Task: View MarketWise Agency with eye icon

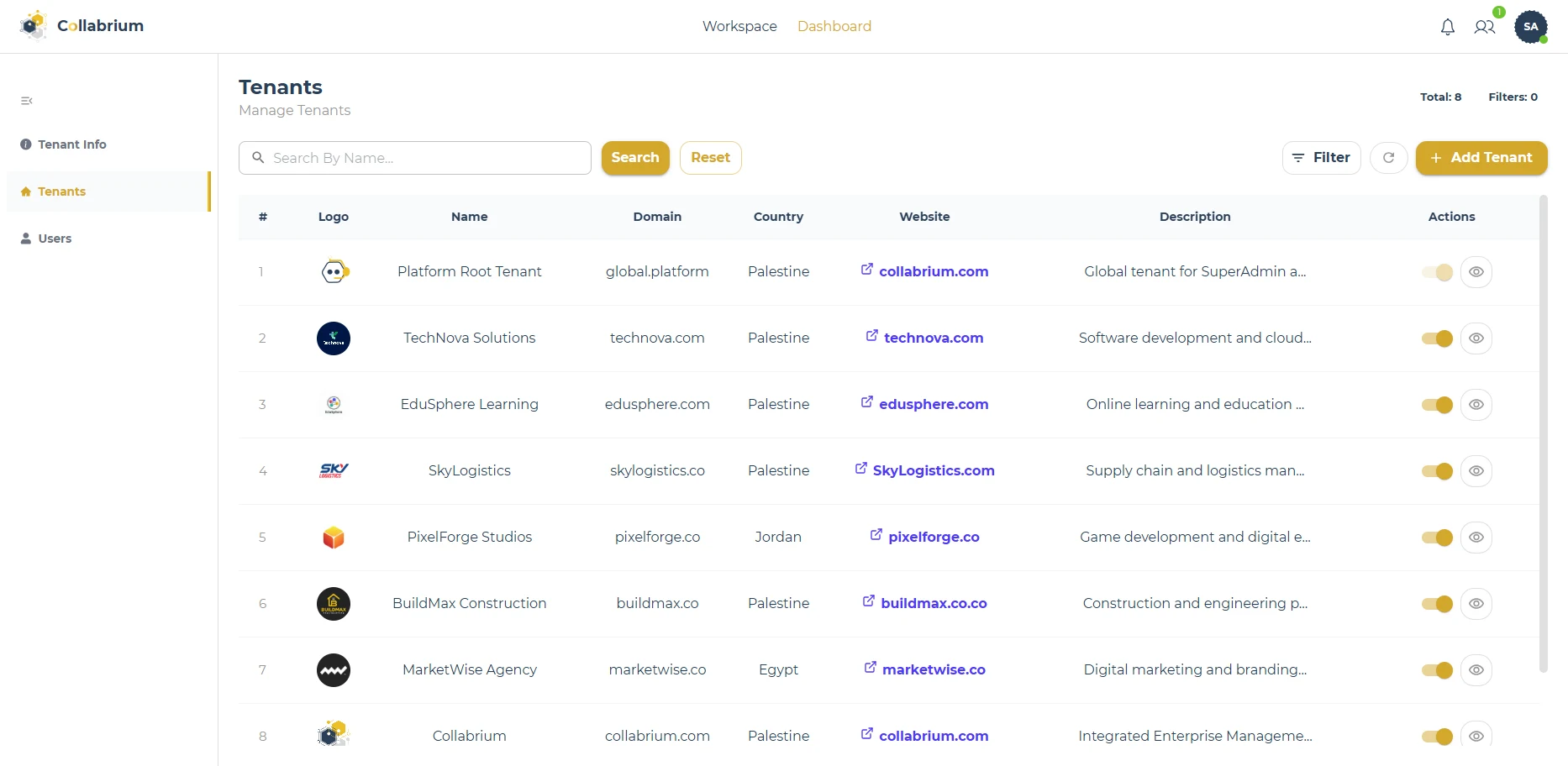Action: (1476, 670)
